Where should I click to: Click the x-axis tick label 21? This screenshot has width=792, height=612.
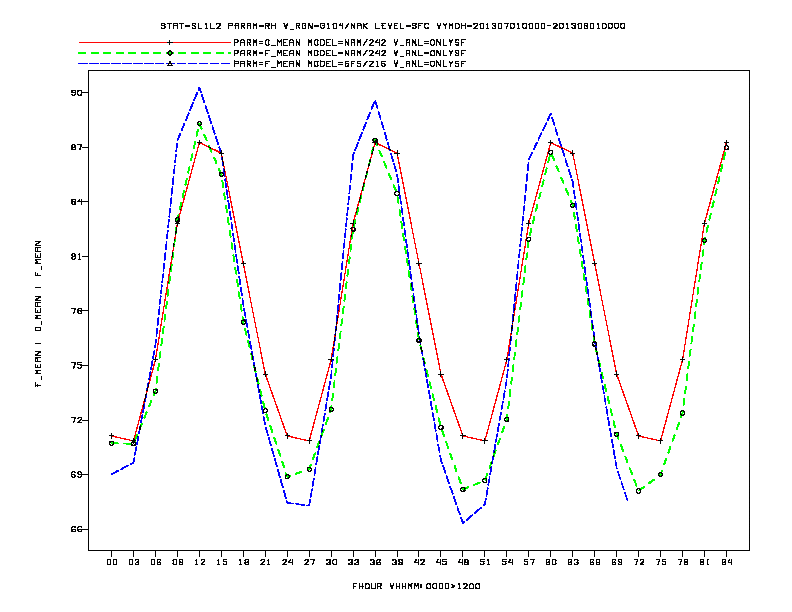tap(265, 562)
